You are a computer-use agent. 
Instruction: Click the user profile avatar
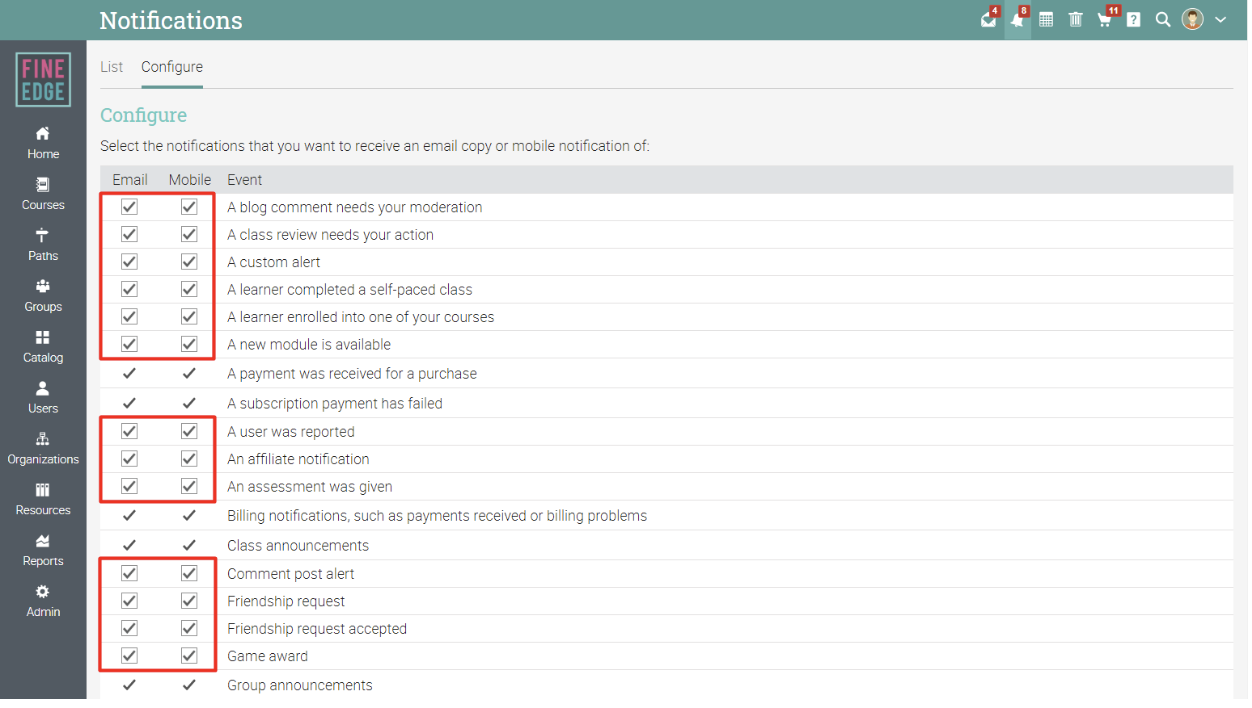(x=1192, y=20)
